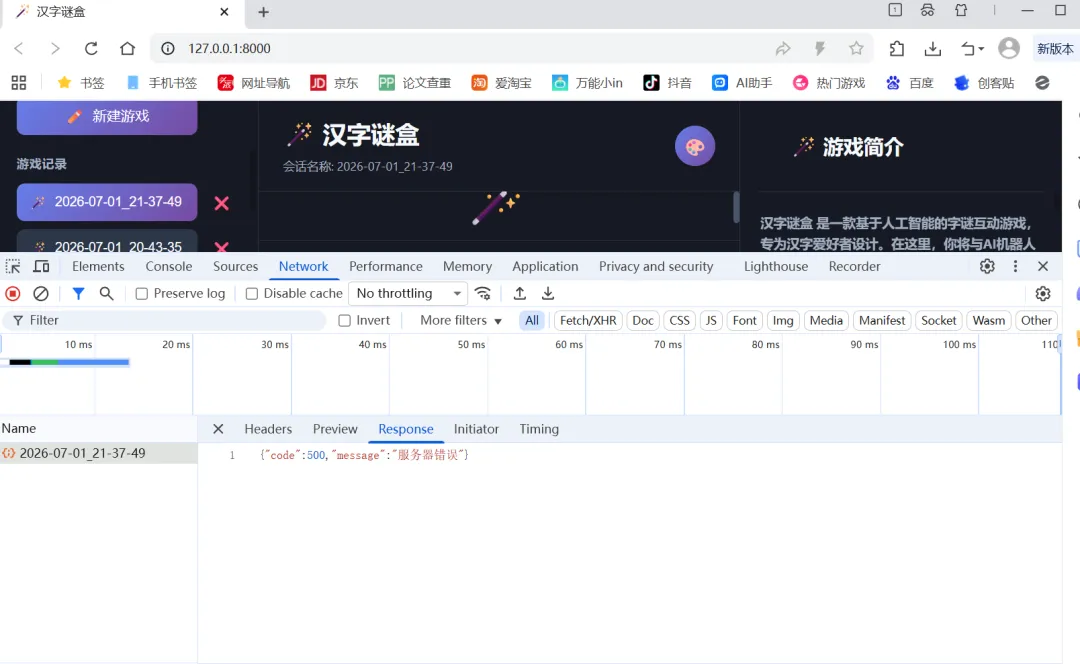
Task: Filter requests by Fetch/XHR
Action: click(x=588, y=320)
